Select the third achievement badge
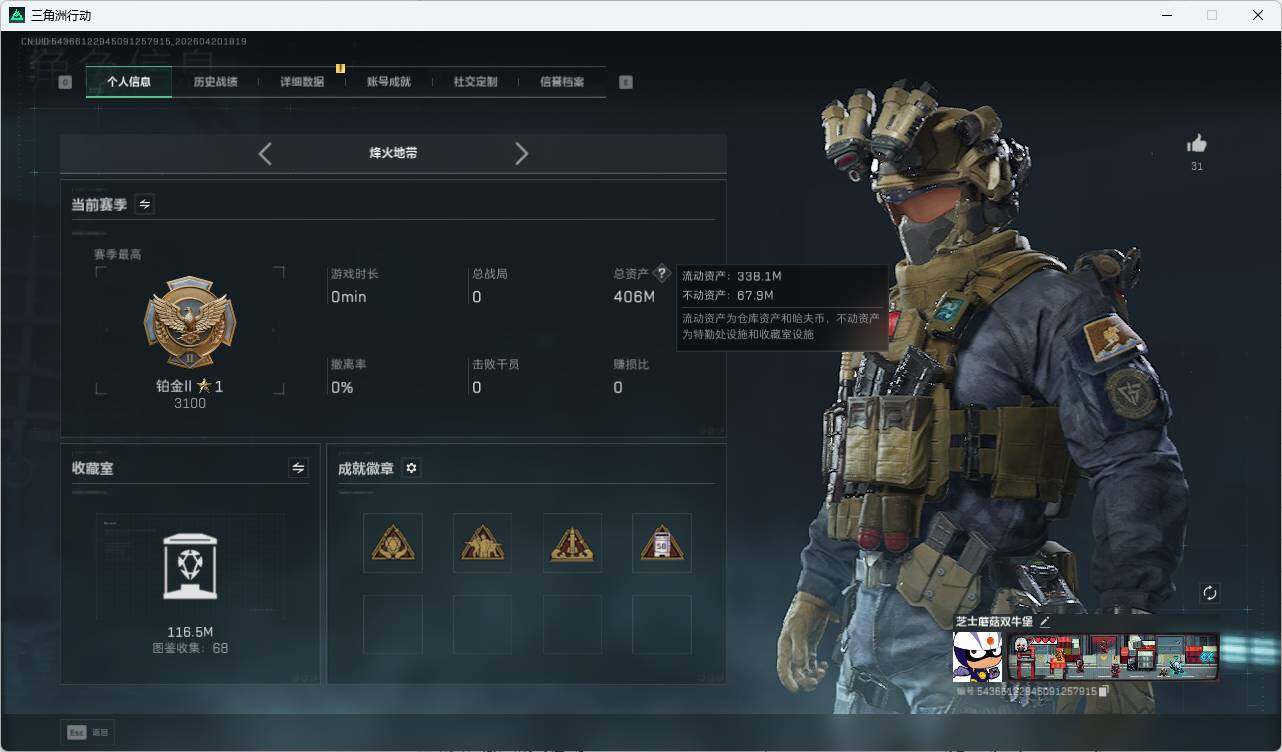This screenshot has width=1282, height=752. pos(572,543)
